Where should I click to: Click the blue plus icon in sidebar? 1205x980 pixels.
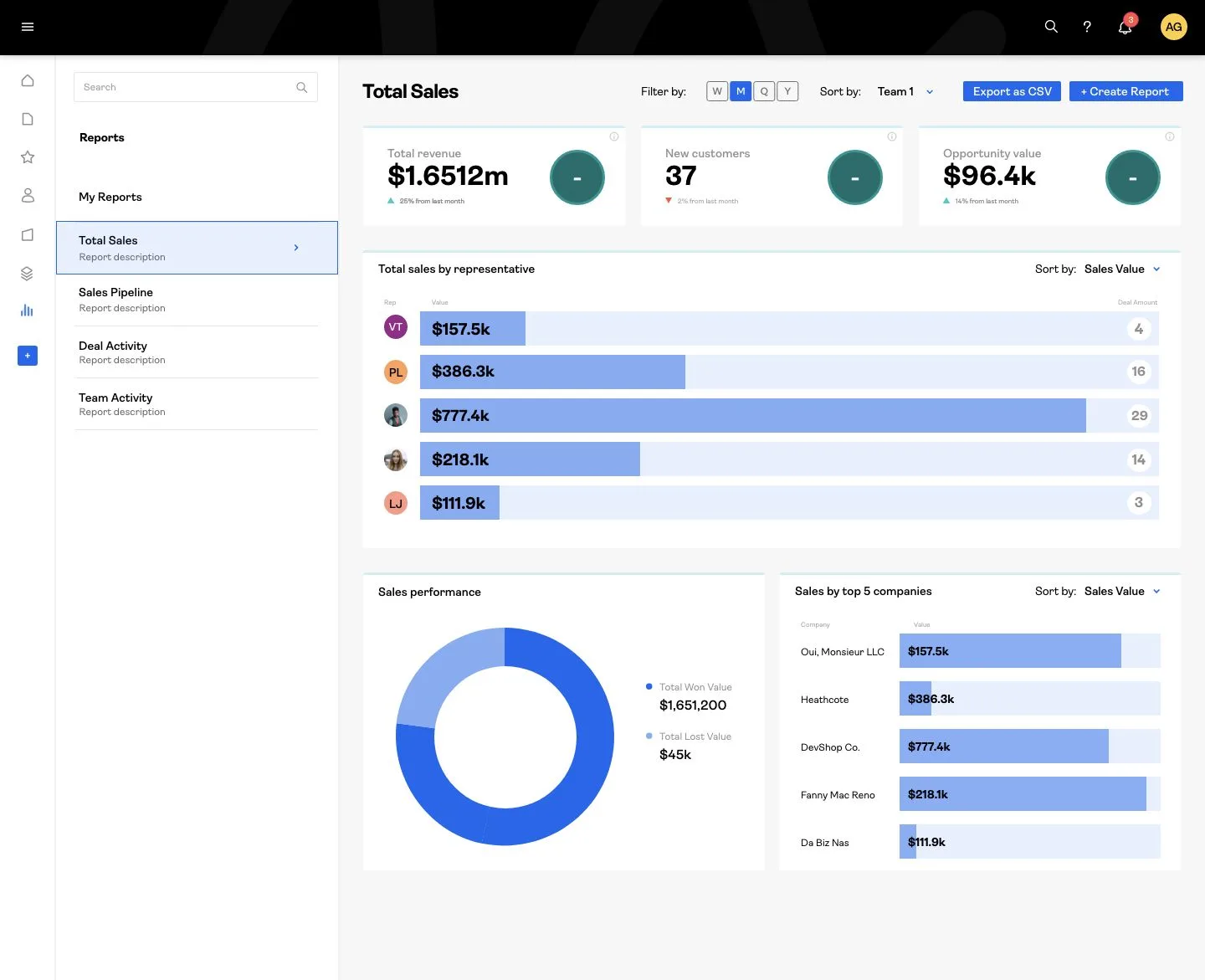28,356
